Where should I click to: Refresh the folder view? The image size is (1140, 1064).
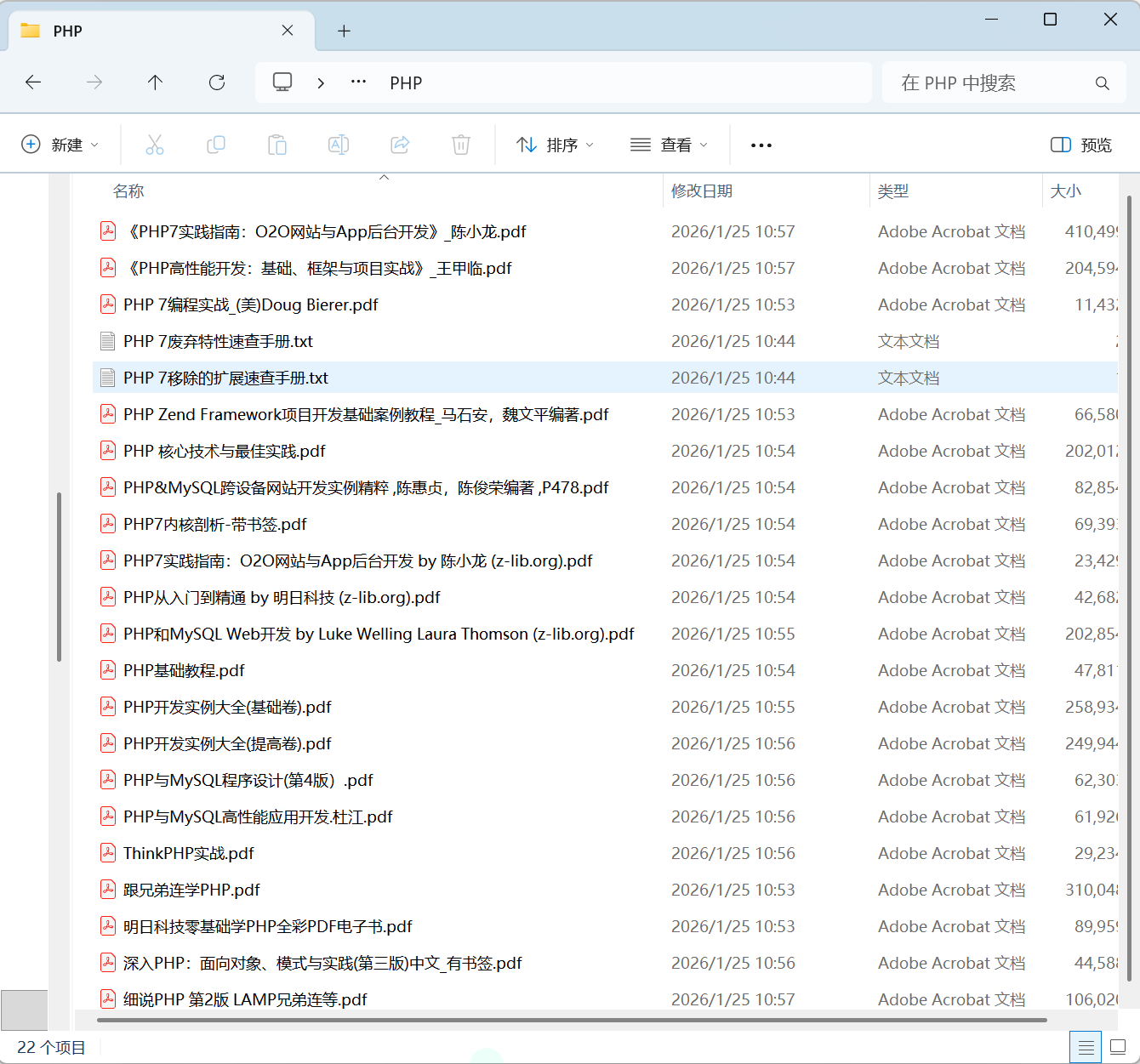point(217,82)
